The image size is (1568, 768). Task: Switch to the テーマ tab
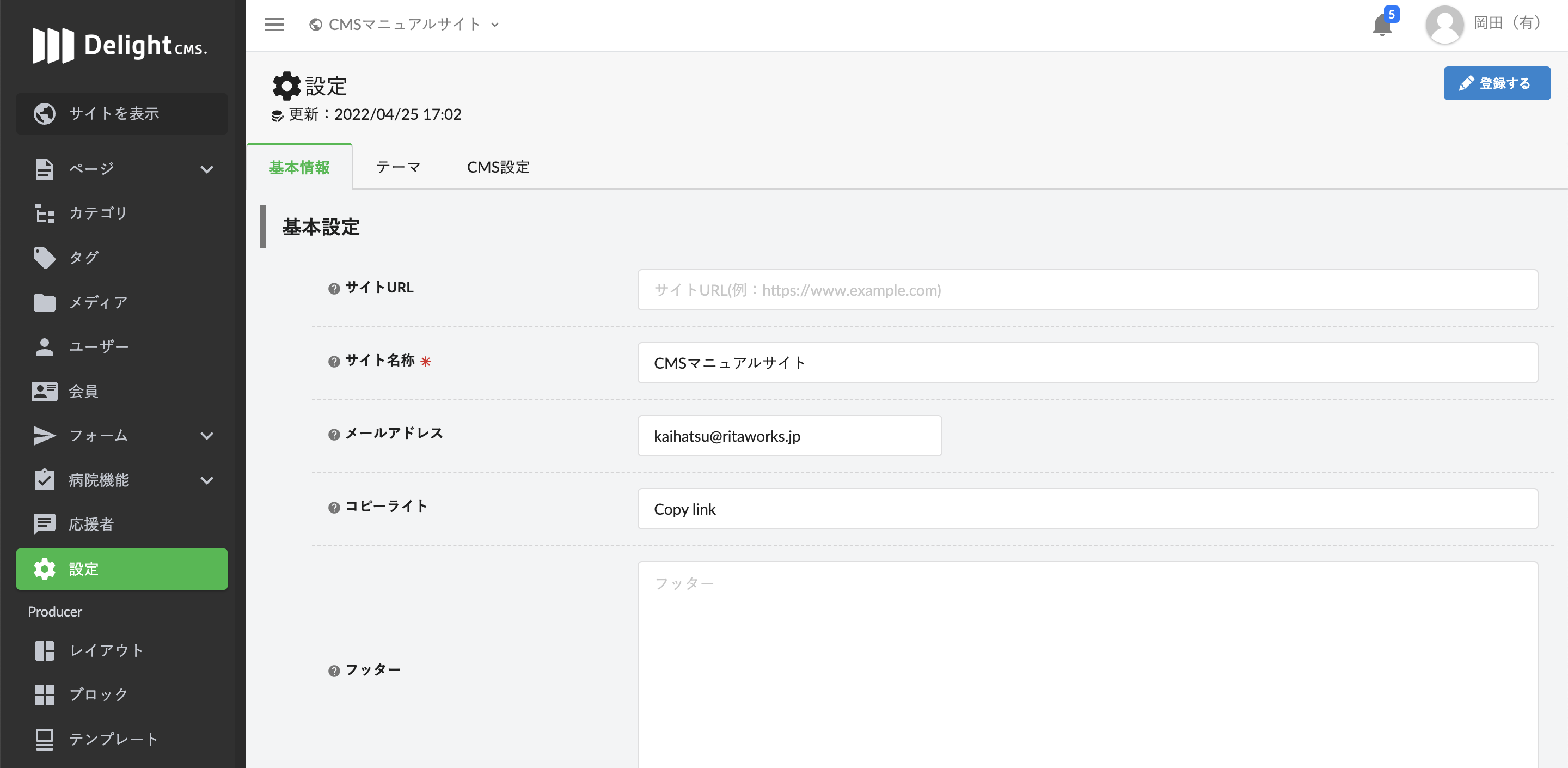click(398, 167)
